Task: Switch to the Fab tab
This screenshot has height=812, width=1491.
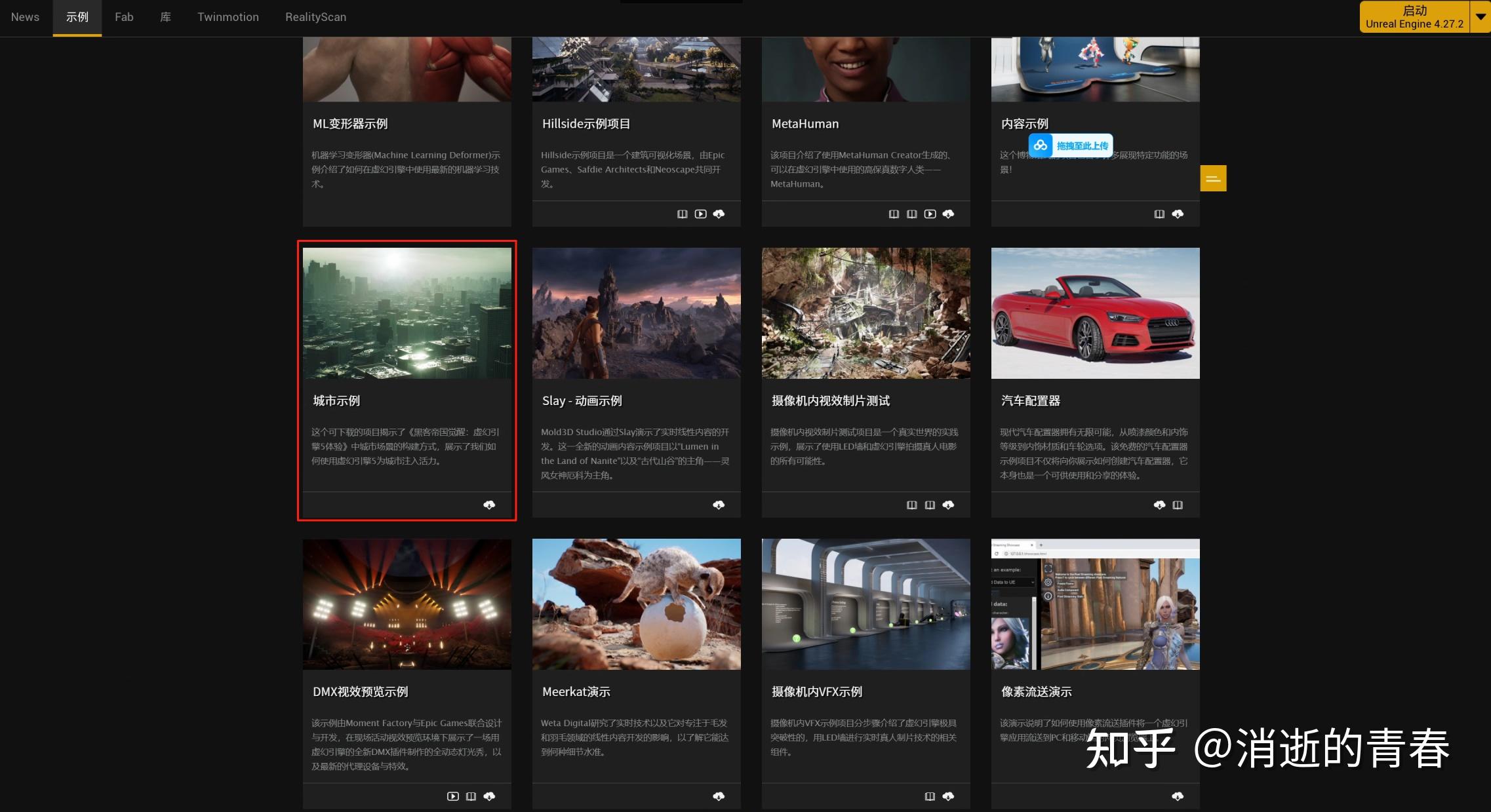Action: (x=124, y=17)
